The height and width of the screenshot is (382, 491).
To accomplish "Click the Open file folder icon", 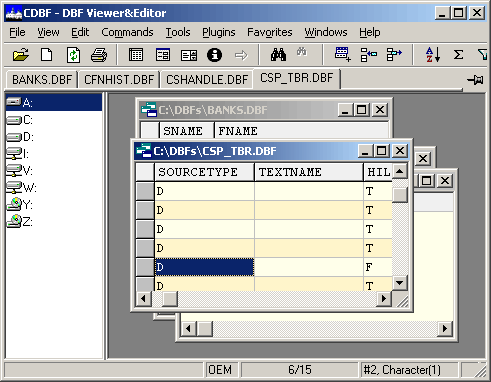I will [21, 55].
